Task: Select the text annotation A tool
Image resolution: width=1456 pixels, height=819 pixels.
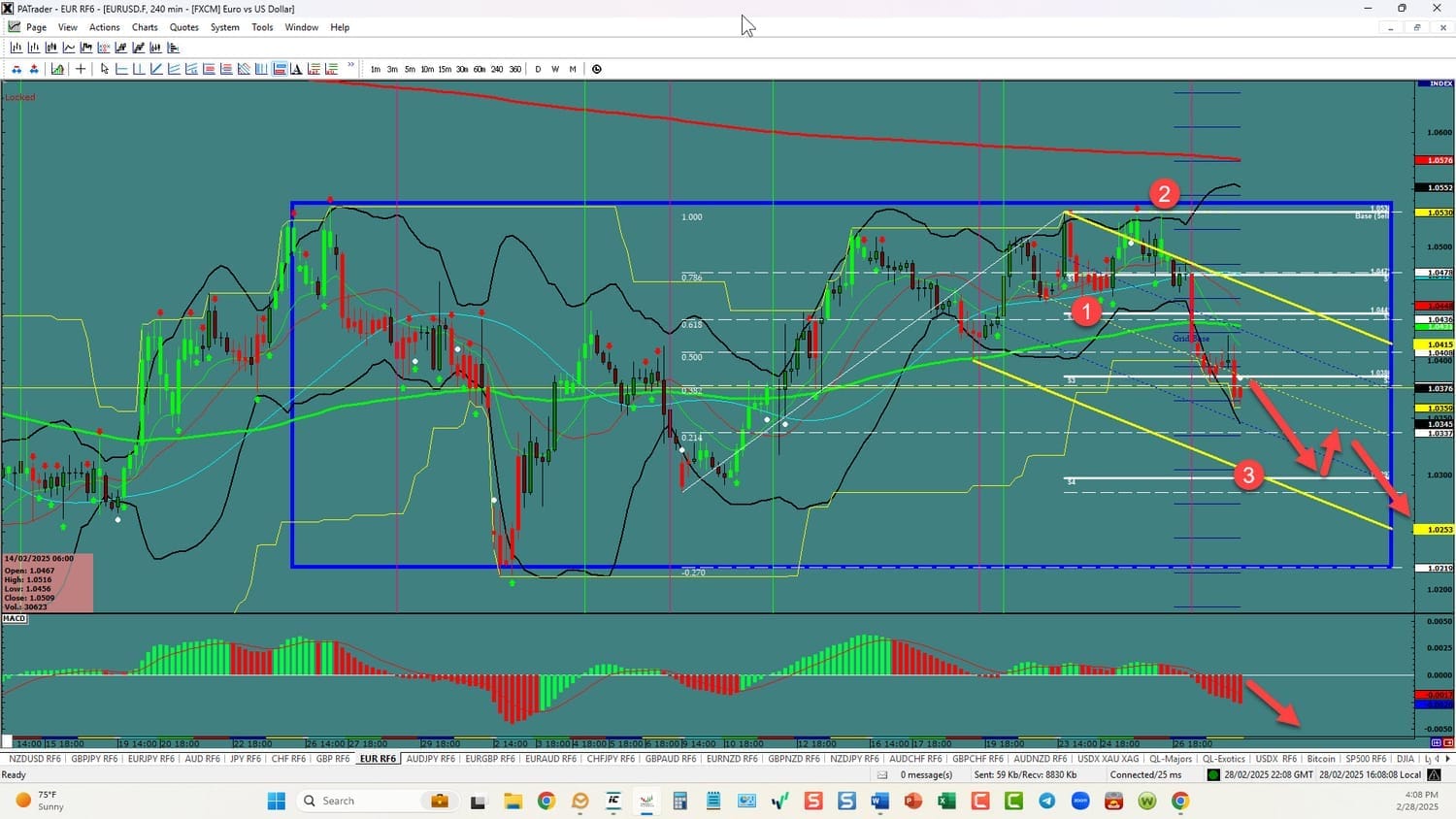Action: point(296,69)
